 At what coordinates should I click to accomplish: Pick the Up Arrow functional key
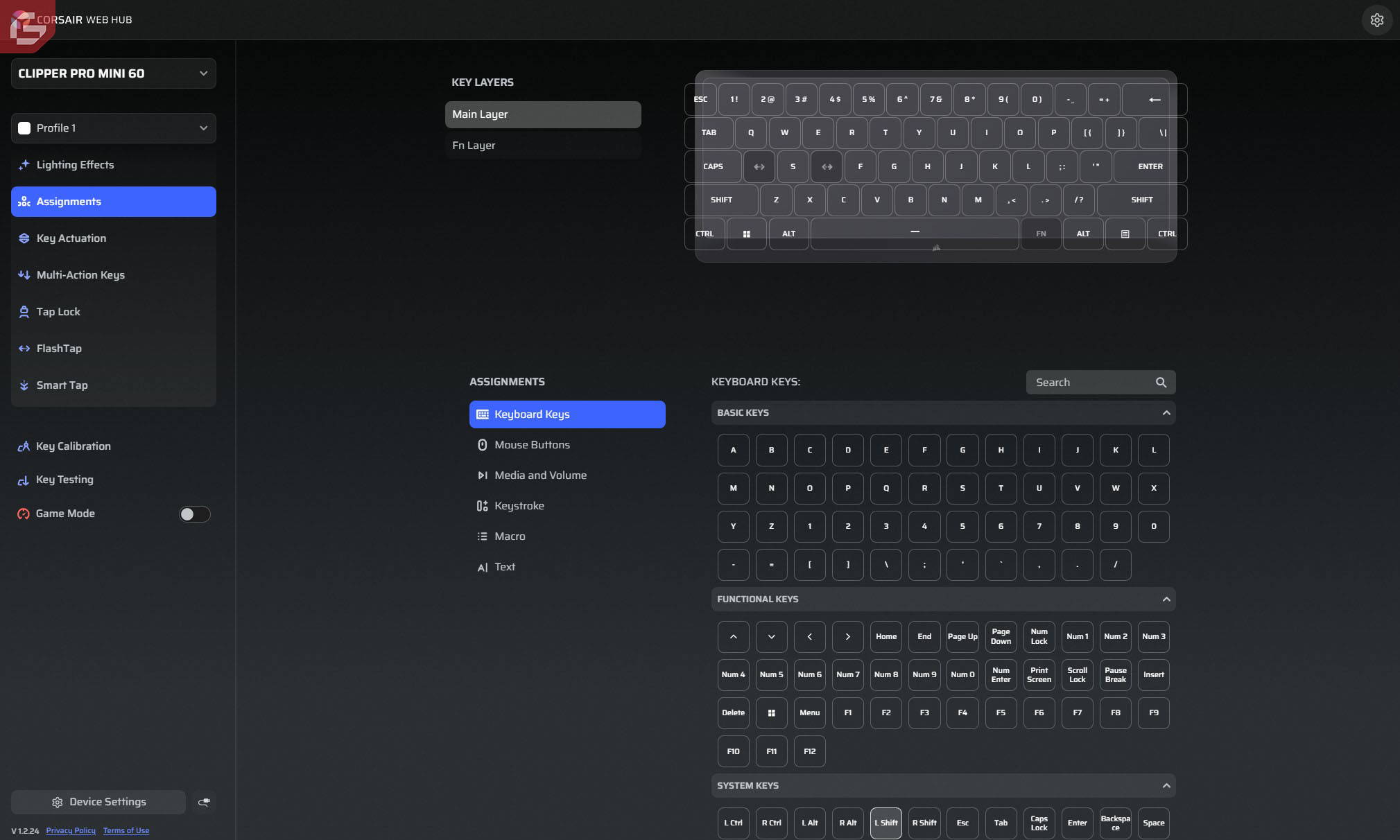point(734,637)
